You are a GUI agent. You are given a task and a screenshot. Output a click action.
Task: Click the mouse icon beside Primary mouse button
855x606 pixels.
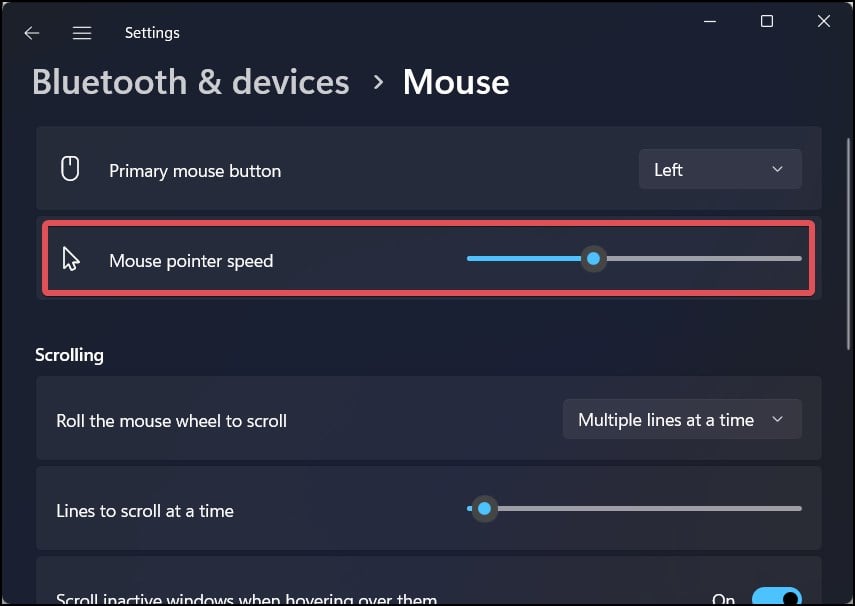pos(70,170)
